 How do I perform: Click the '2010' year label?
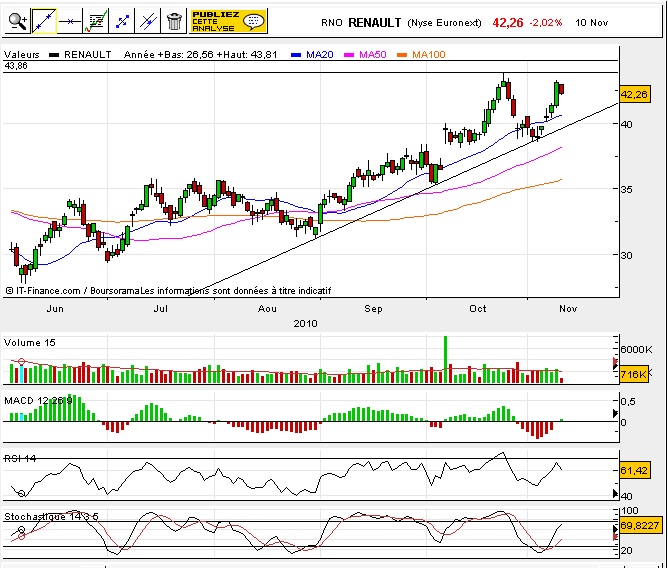[305, 323]
